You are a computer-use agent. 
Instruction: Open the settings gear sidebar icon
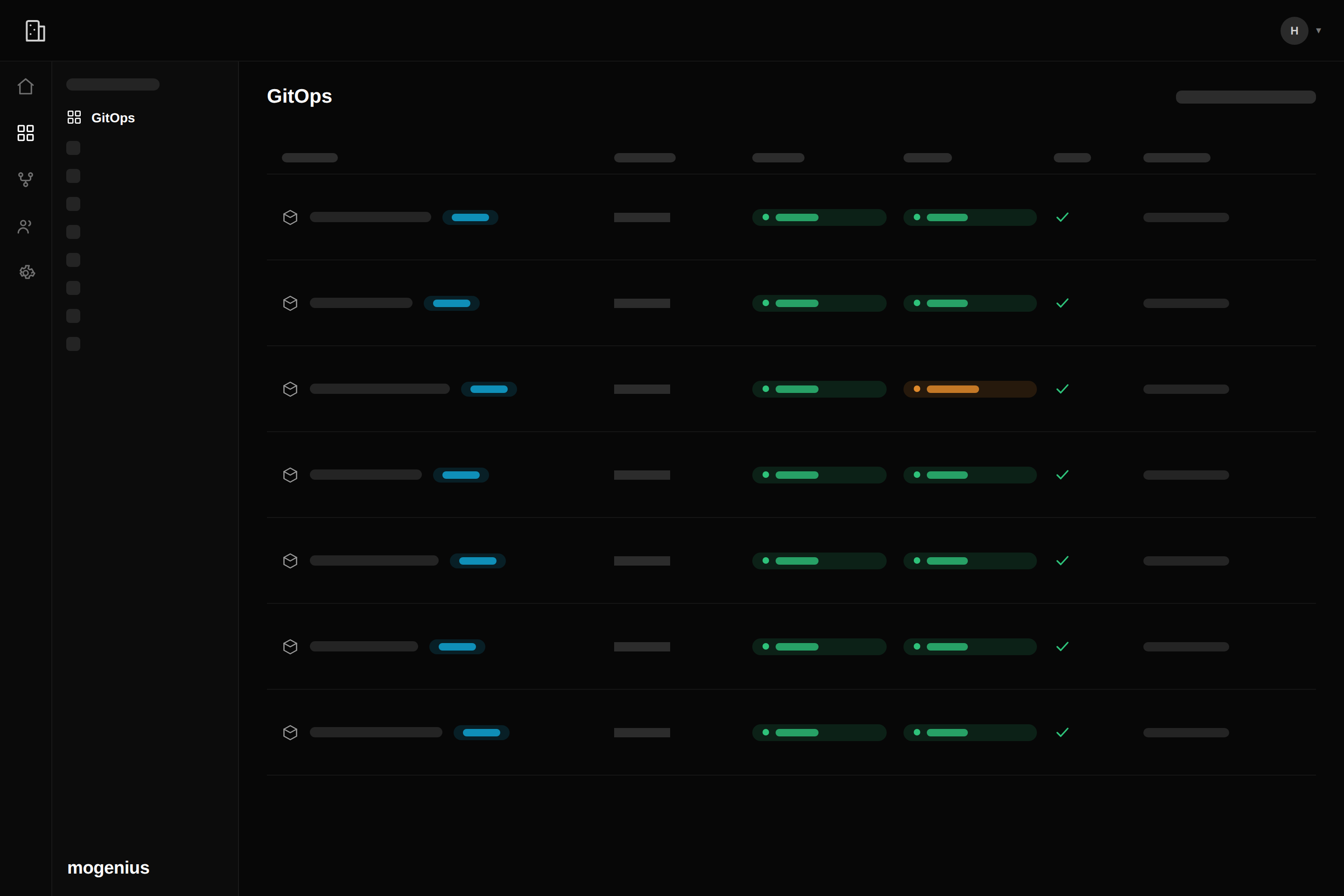27,272
